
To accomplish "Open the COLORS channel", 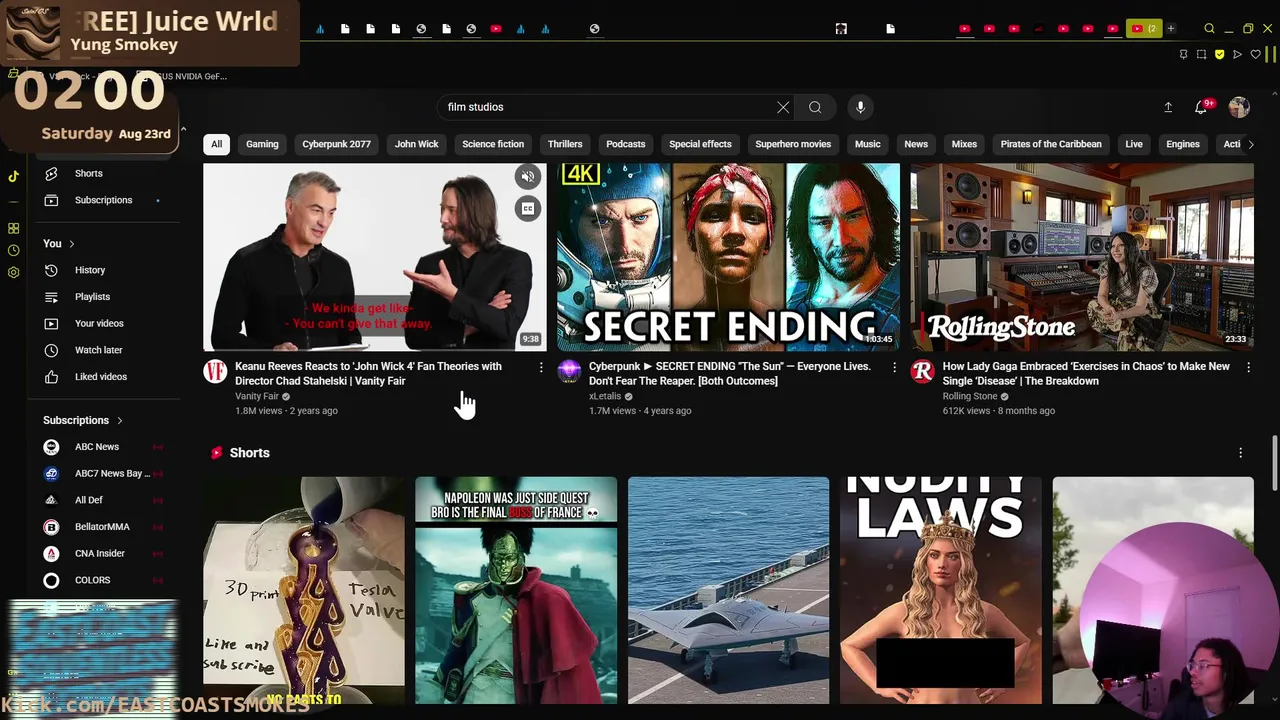I will point(92,580).
